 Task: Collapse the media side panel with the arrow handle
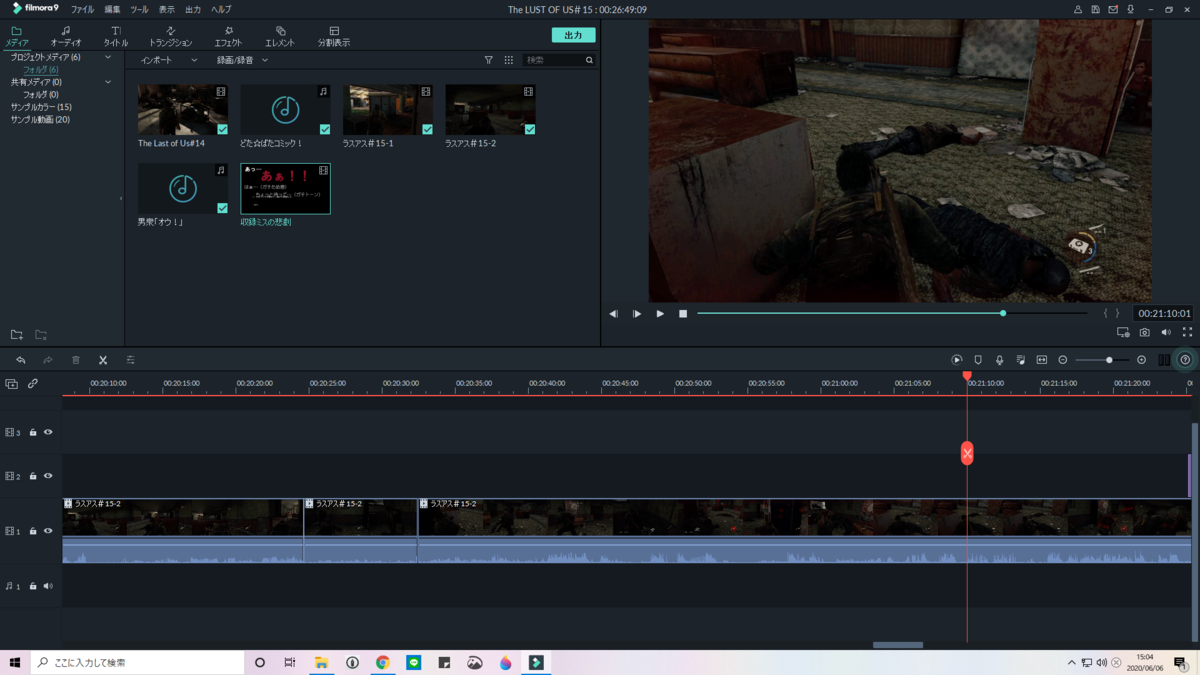(121, 198)
